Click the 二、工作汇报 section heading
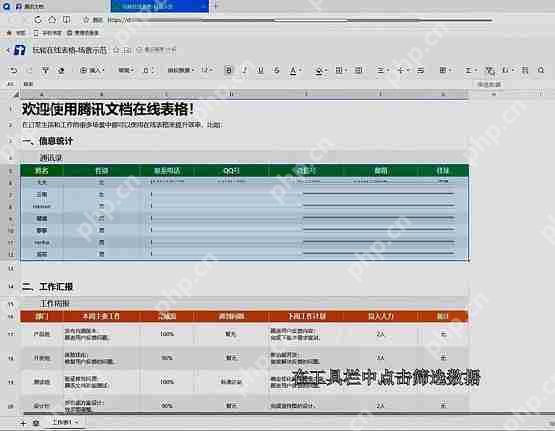Image resolution: width=555 pixels, height=431 pixels. click(x=47, y=286)
